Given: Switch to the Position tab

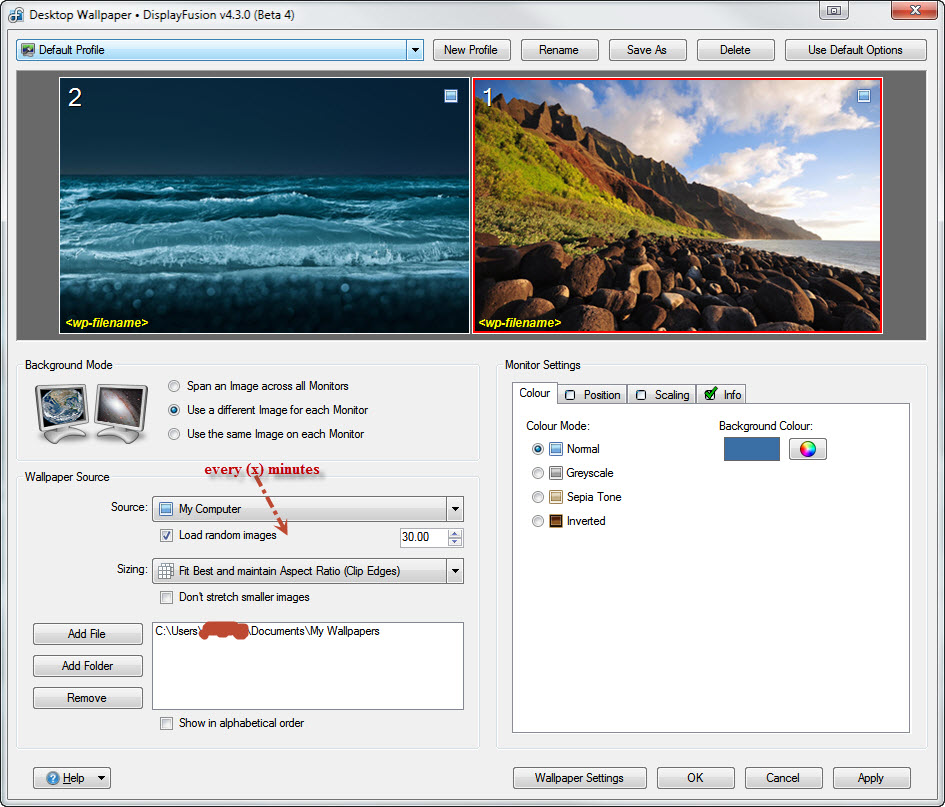Looking at the screenshot, I should (593, 394).
